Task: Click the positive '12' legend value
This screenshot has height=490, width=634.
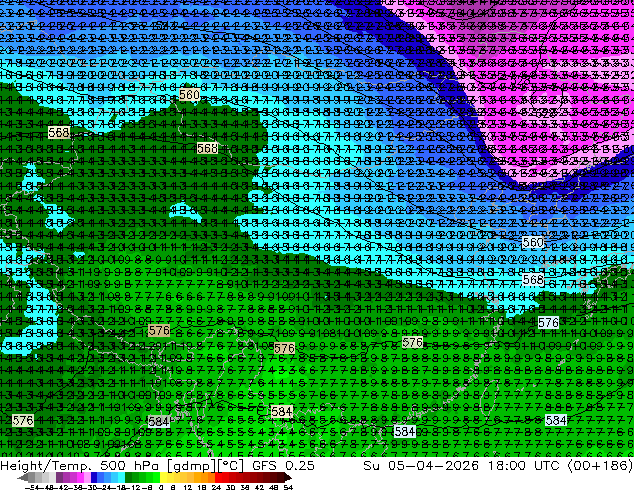Action: point(188,487)
